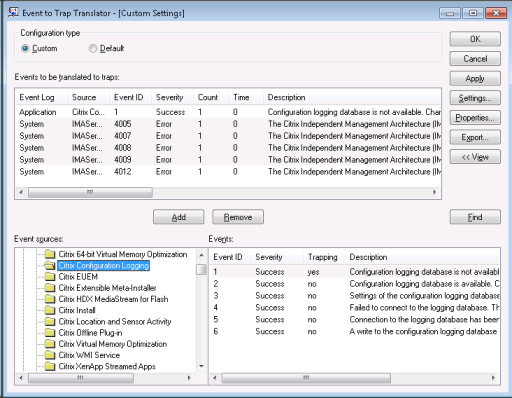Viewport: 512px width, 398px height.
Task: Select the IMASer... event 4005 row
Action: (228, 124)
